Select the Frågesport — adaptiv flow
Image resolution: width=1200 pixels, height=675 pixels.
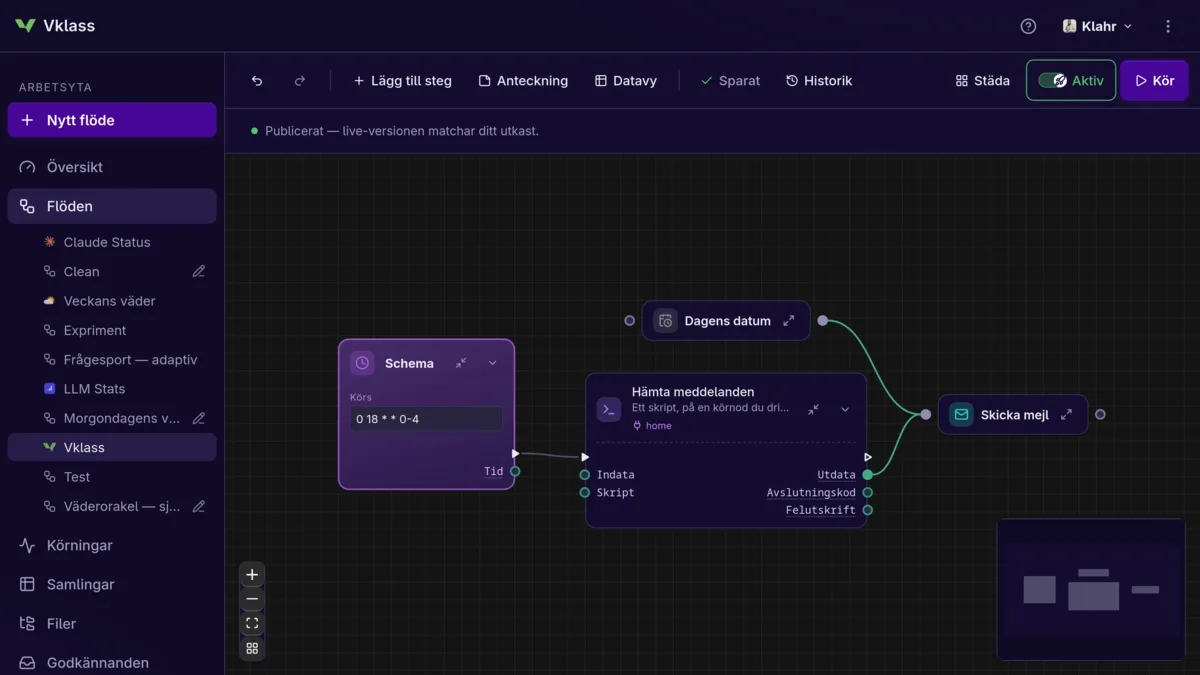click(112, 359)
